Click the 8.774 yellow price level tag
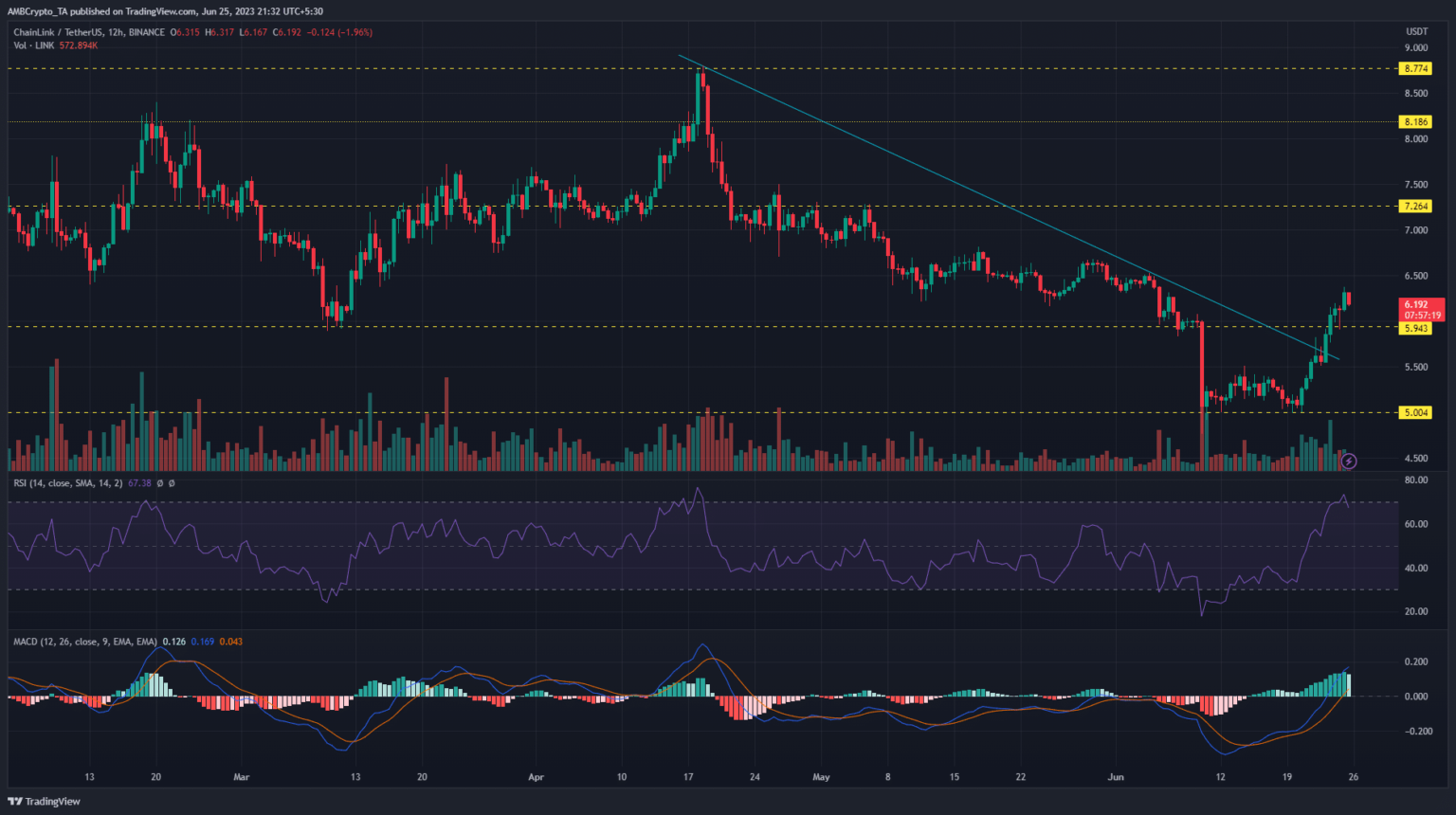This screenshot has width=1456, height=815. pos(1416,69)
